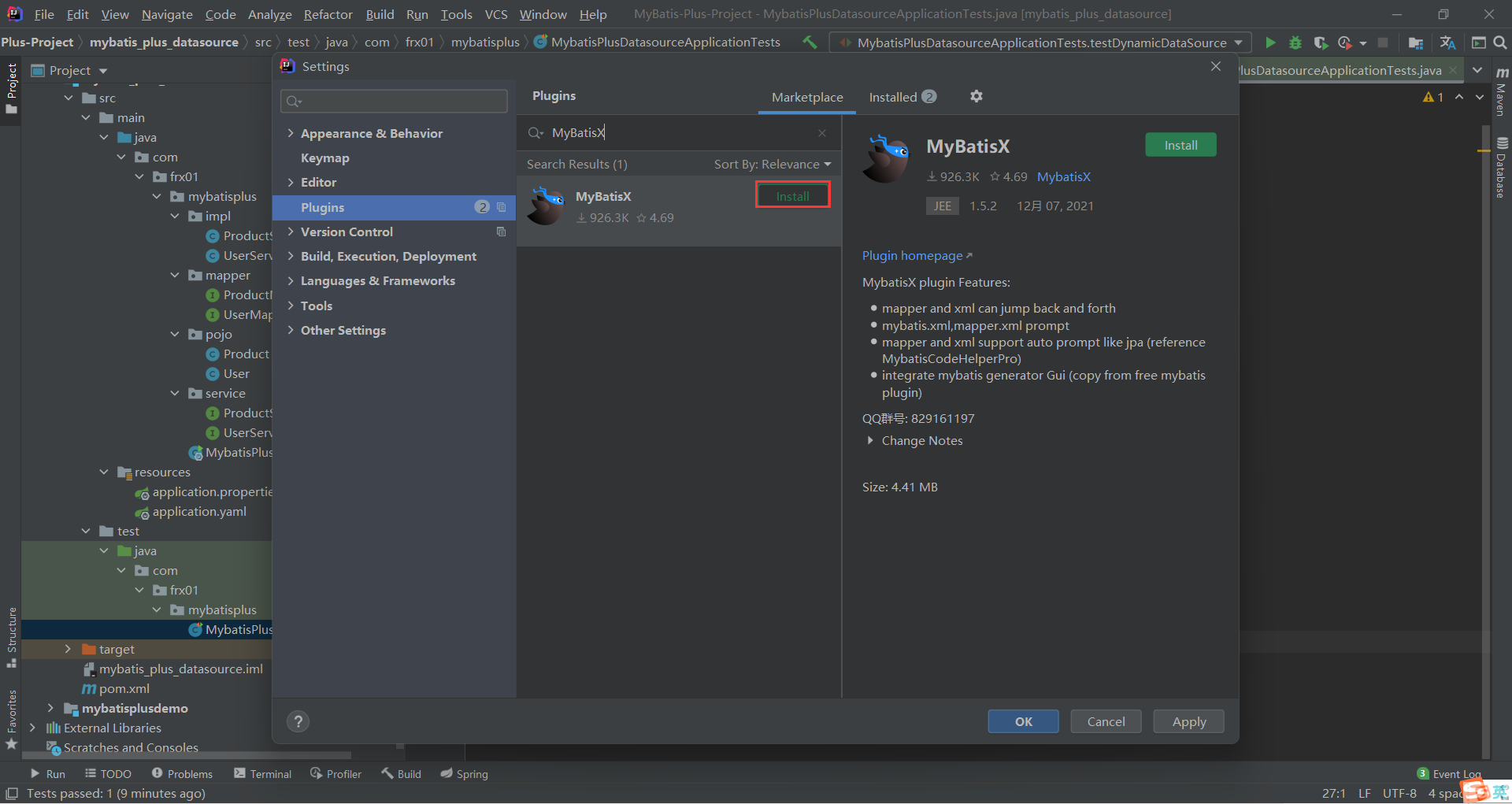The height and width of the screenshot is (804, 1512).
Task: Click the Run with Coverage icon
Action: click(x=1321, y=43)
